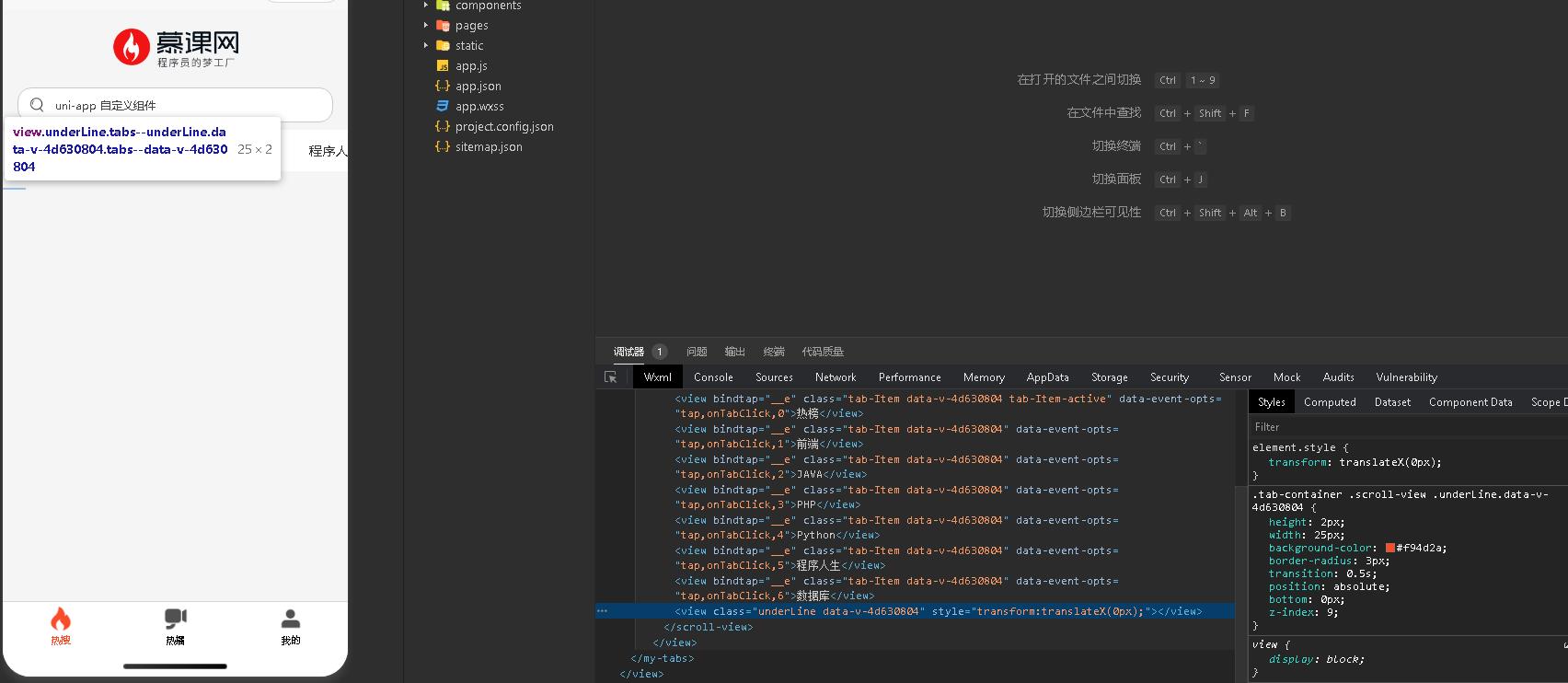Click the ellipsis beside the underLine row
This screenshot has height=683, width=1568.
pyautogui.click(x=602, y=611)
